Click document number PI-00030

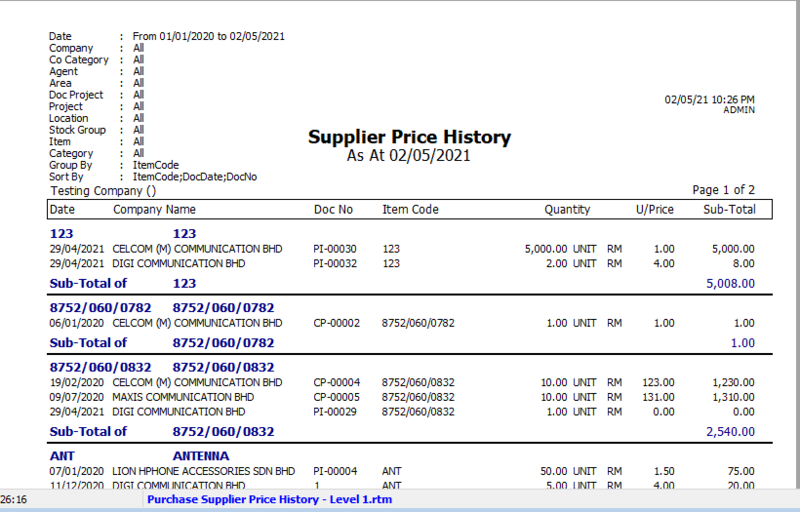(x=334, y=249)
